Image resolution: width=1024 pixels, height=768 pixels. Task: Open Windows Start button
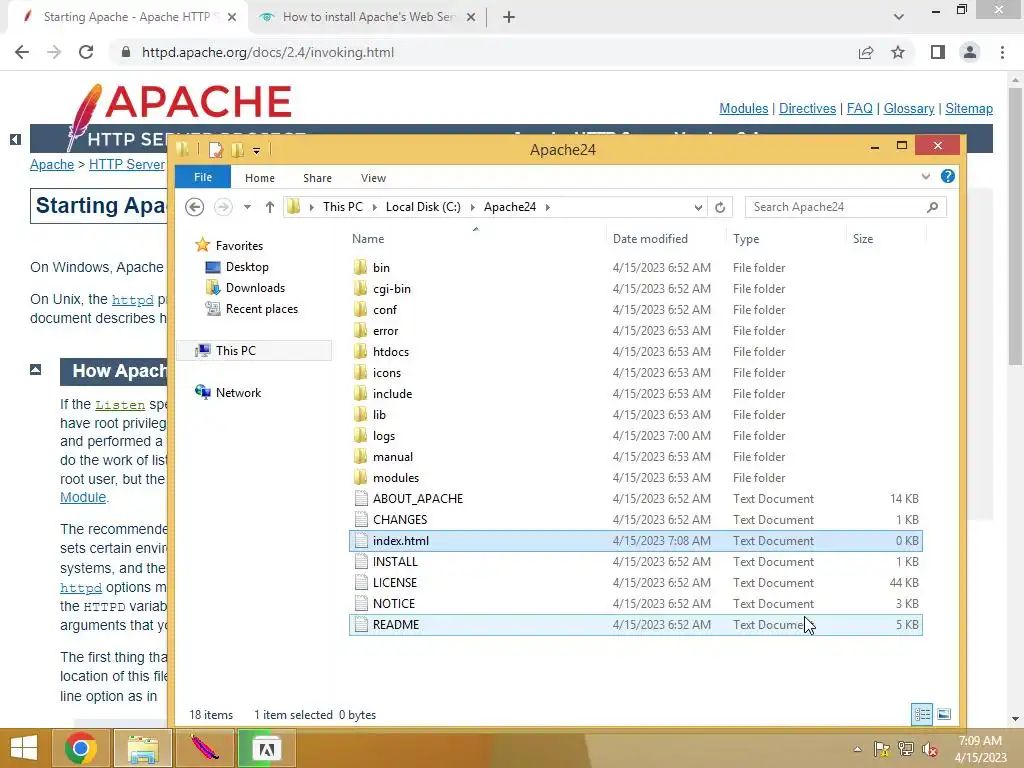[24, 748]
